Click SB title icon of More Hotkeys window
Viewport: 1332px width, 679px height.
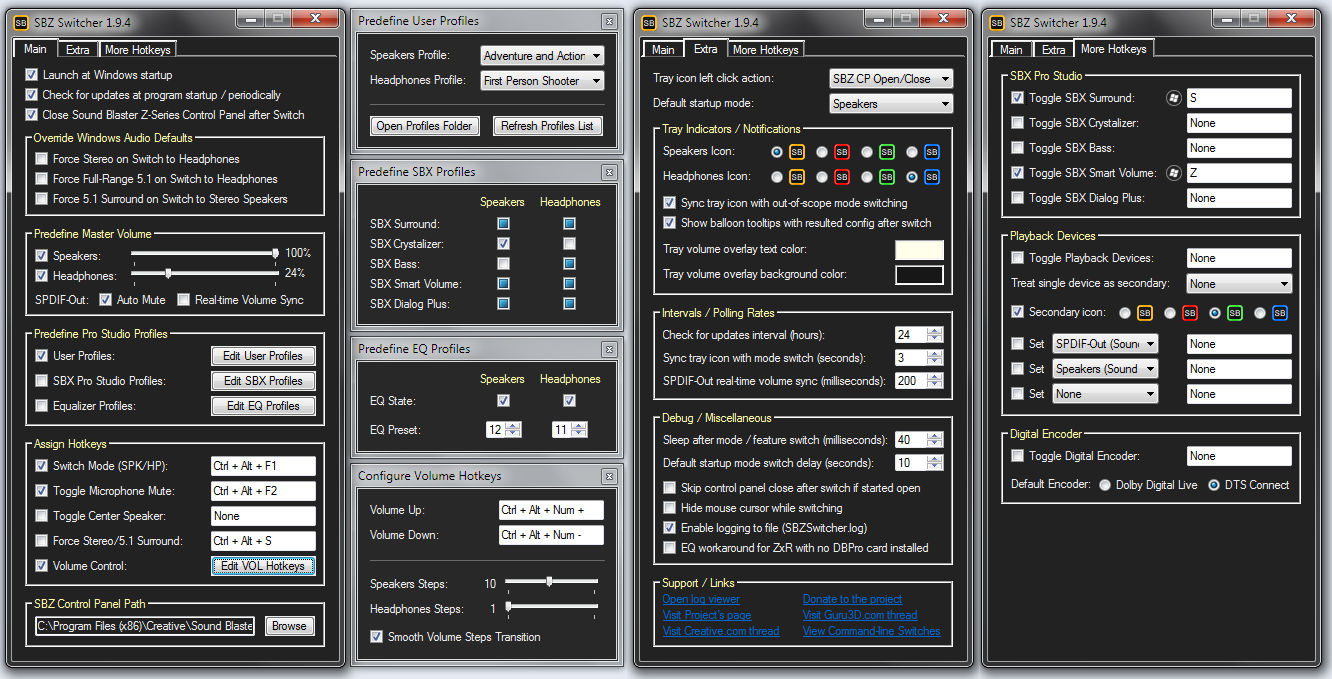[995, 23]
